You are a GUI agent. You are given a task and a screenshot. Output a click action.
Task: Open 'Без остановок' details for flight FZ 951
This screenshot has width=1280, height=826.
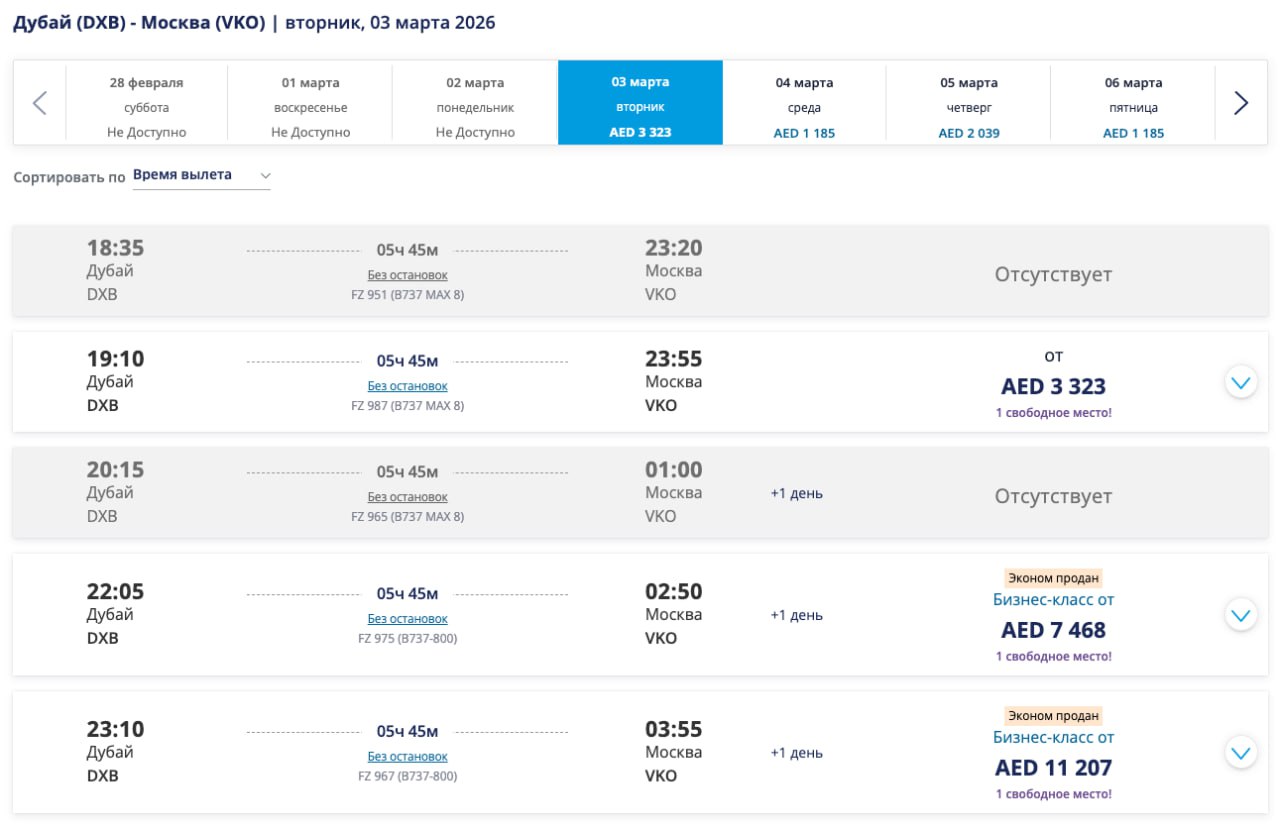(x=407, y=274)
